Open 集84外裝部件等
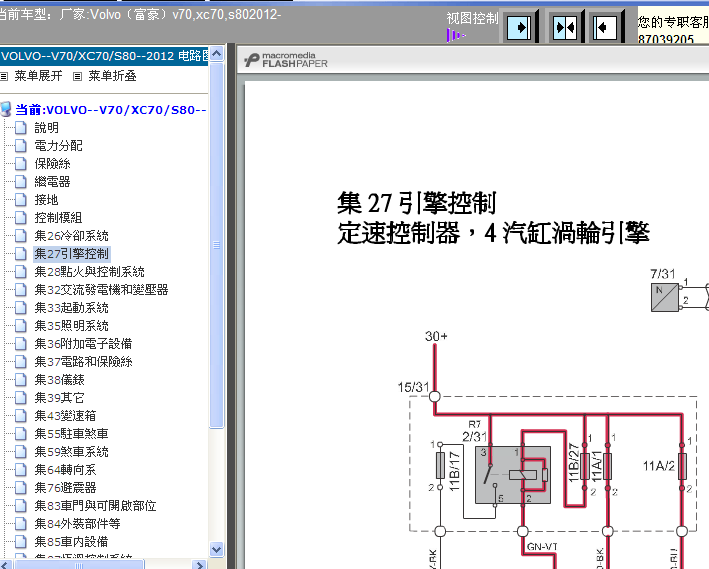The width and height of the screenshot is (709, 569). click(77, 524)
